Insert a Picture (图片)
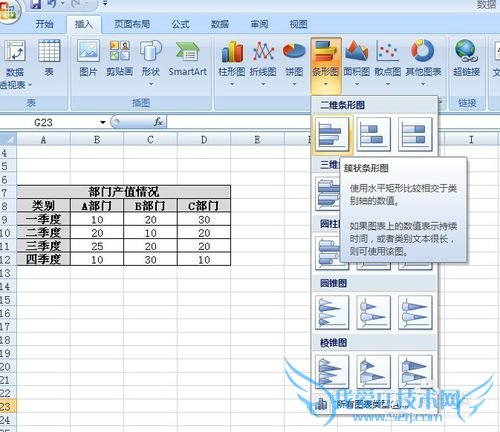Viewport: 500px width, 432px height. click(88, 51)
